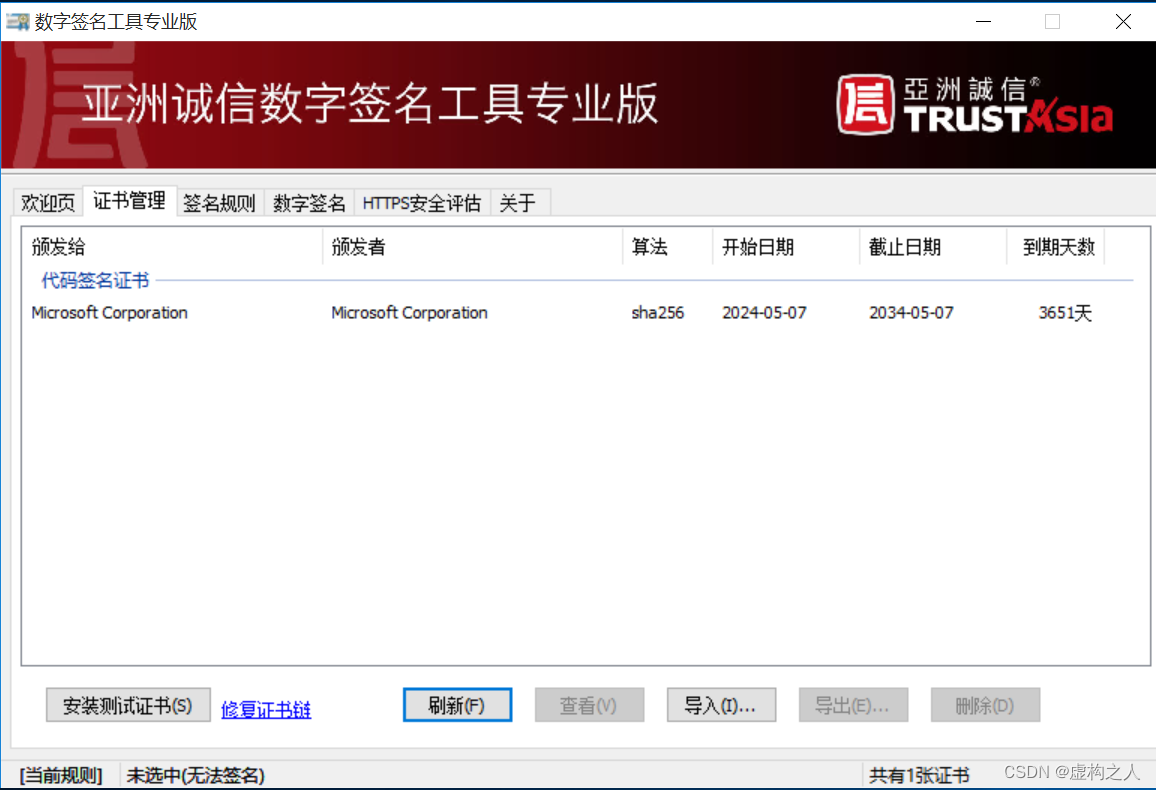Click the 查看(V) button
This screenshot has height=790, width=1156.
589,705
